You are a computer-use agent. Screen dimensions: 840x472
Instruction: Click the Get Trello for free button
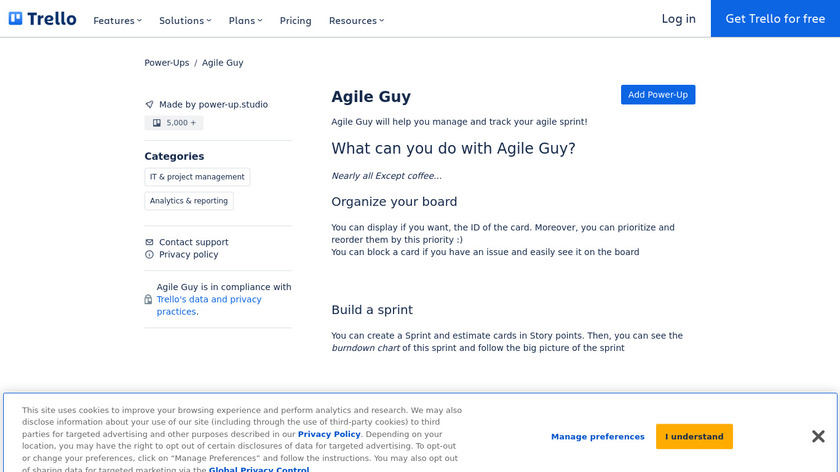[x=775, y=19]
